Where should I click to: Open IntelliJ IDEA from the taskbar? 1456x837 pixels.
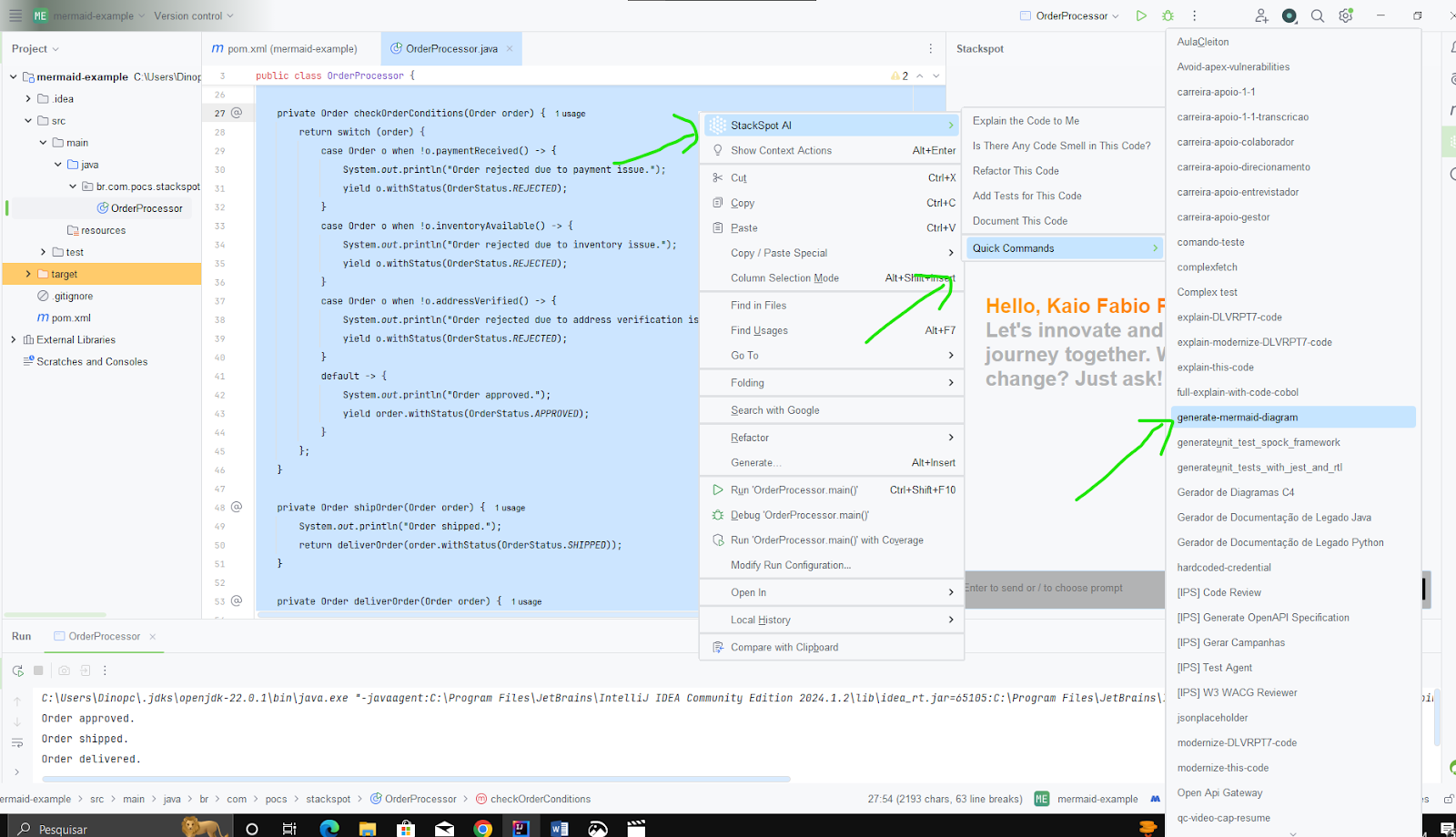pos(521,827)
